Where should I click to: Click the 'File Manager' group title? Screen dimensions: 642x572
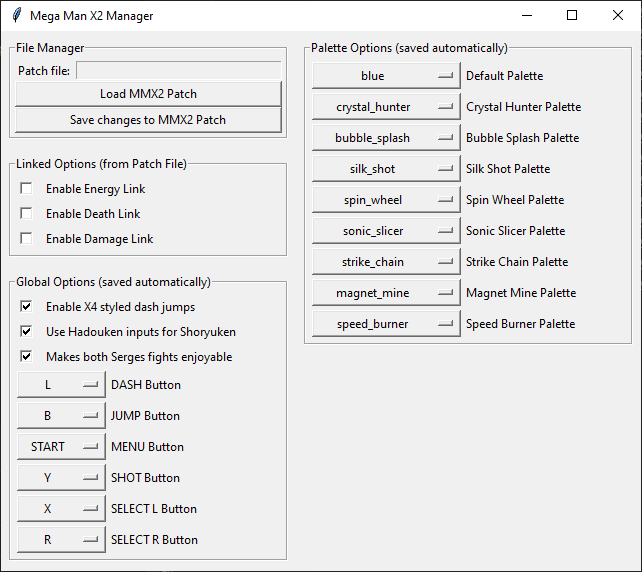pyautogui.click(x=50, y=48)
